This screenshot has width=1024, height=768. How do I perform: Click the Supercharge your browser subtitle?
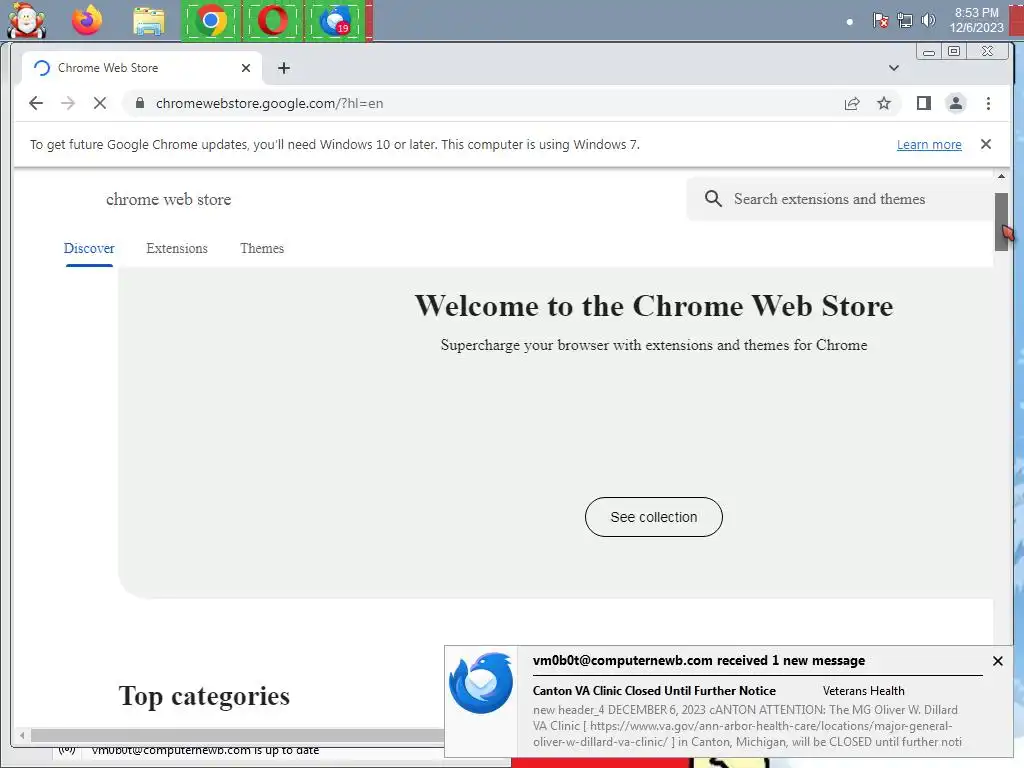coord(654,345)
